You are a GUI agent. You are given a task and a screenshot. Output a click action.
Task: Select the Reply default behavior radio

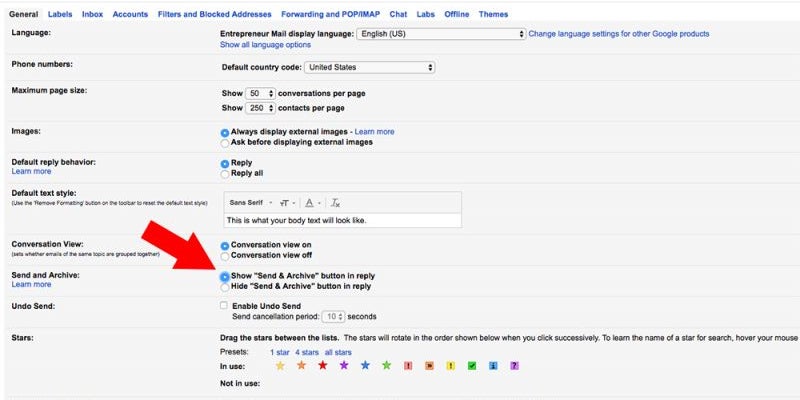pos(224,164)
